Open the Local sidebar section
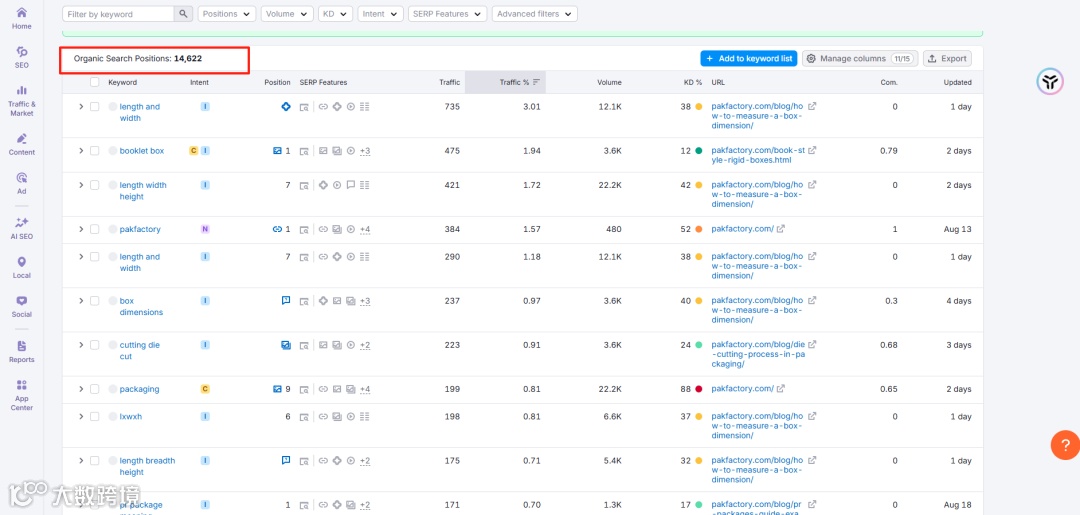The image size is (1080, 515). (x=21, y=267)
